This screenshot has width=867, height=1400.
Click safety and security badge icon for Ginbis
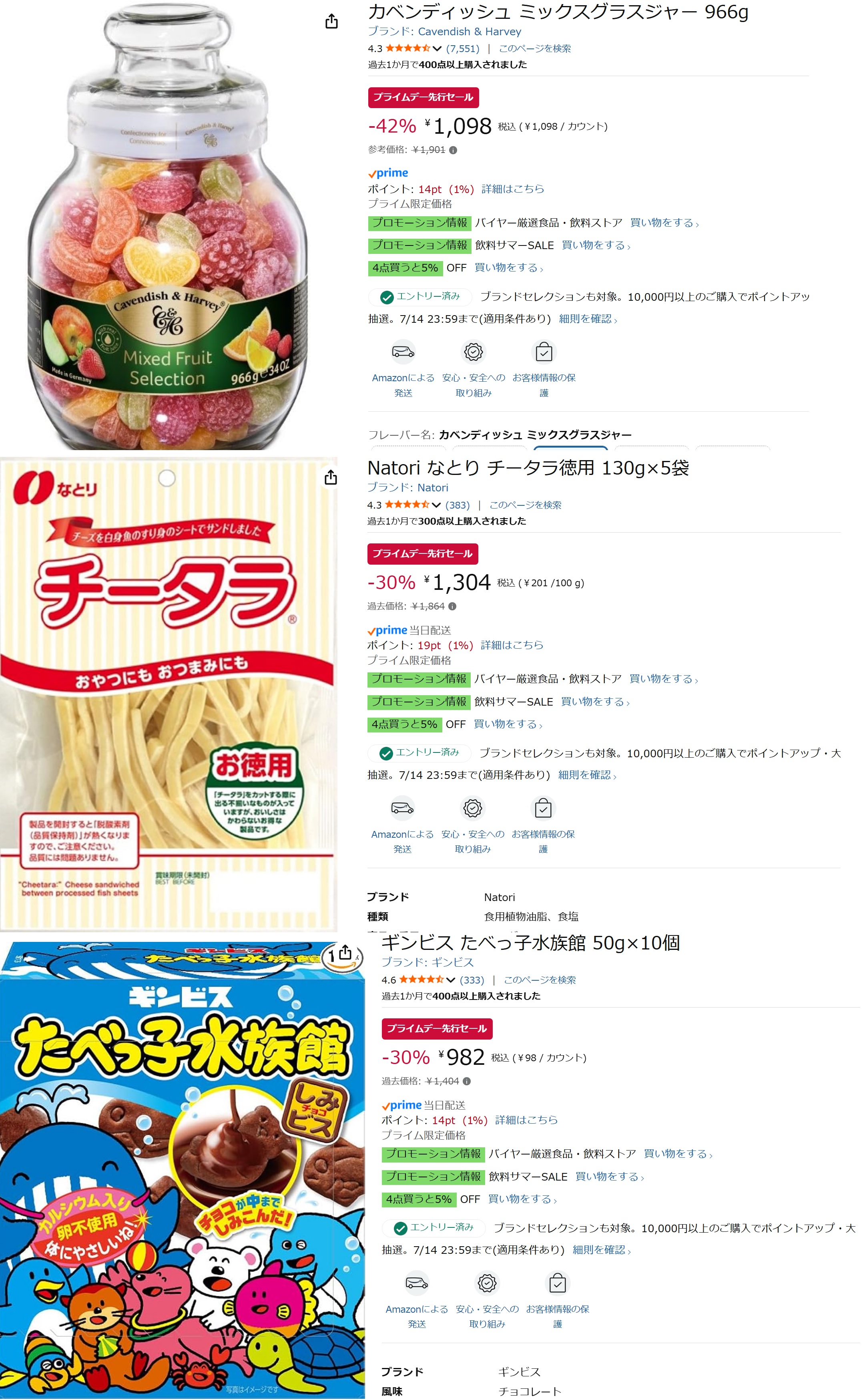487,1283
